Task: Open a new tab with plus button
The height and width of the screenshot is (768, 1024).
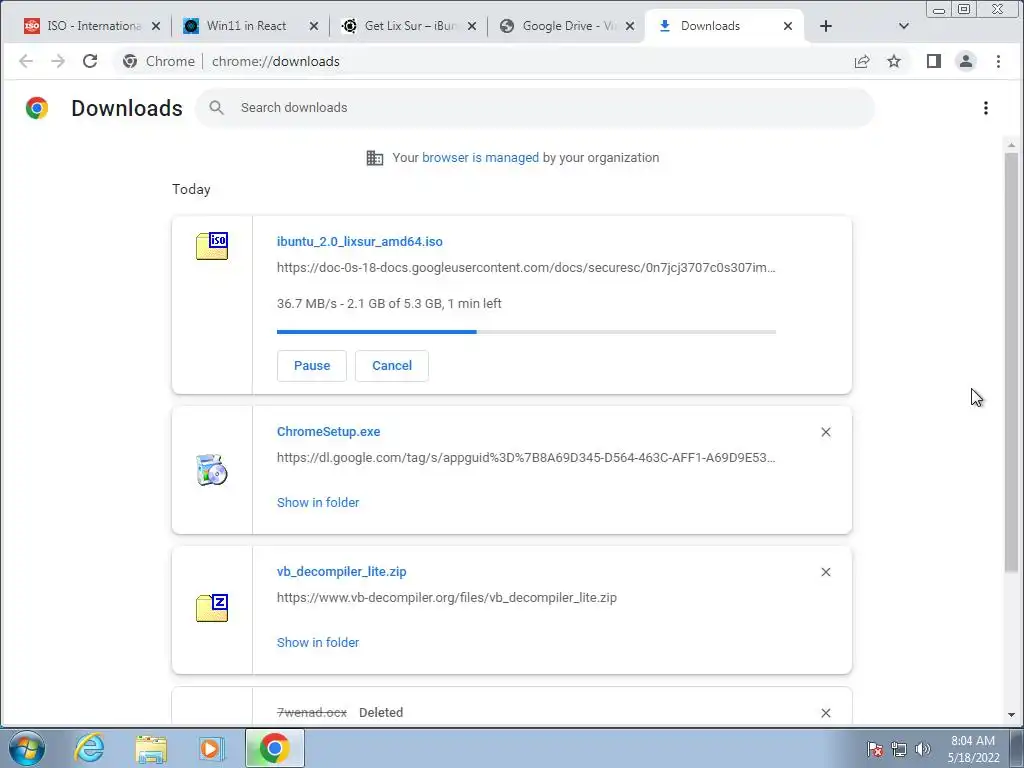Action: [825, 26]
